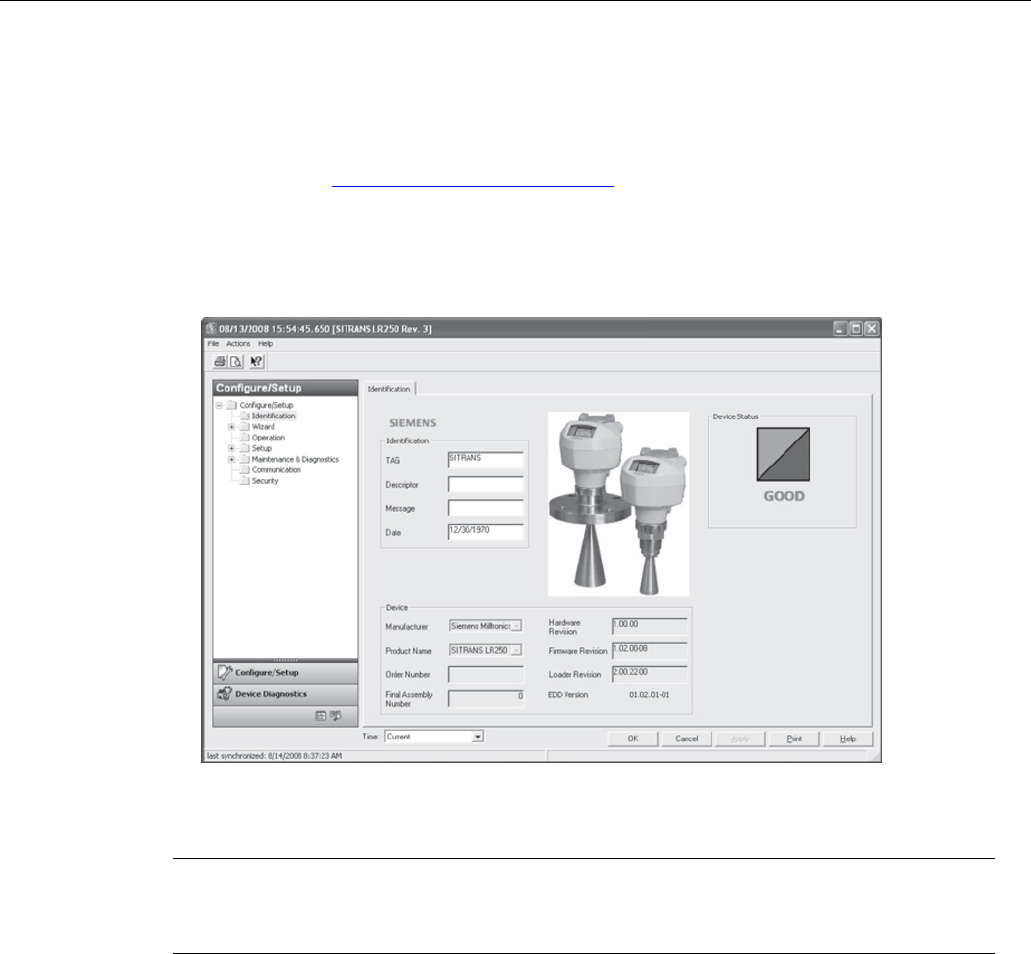1031x954 pixels.
Task: Activate the What's This help pointer icon
Action: pyautogui.click(x=256, y=362)
